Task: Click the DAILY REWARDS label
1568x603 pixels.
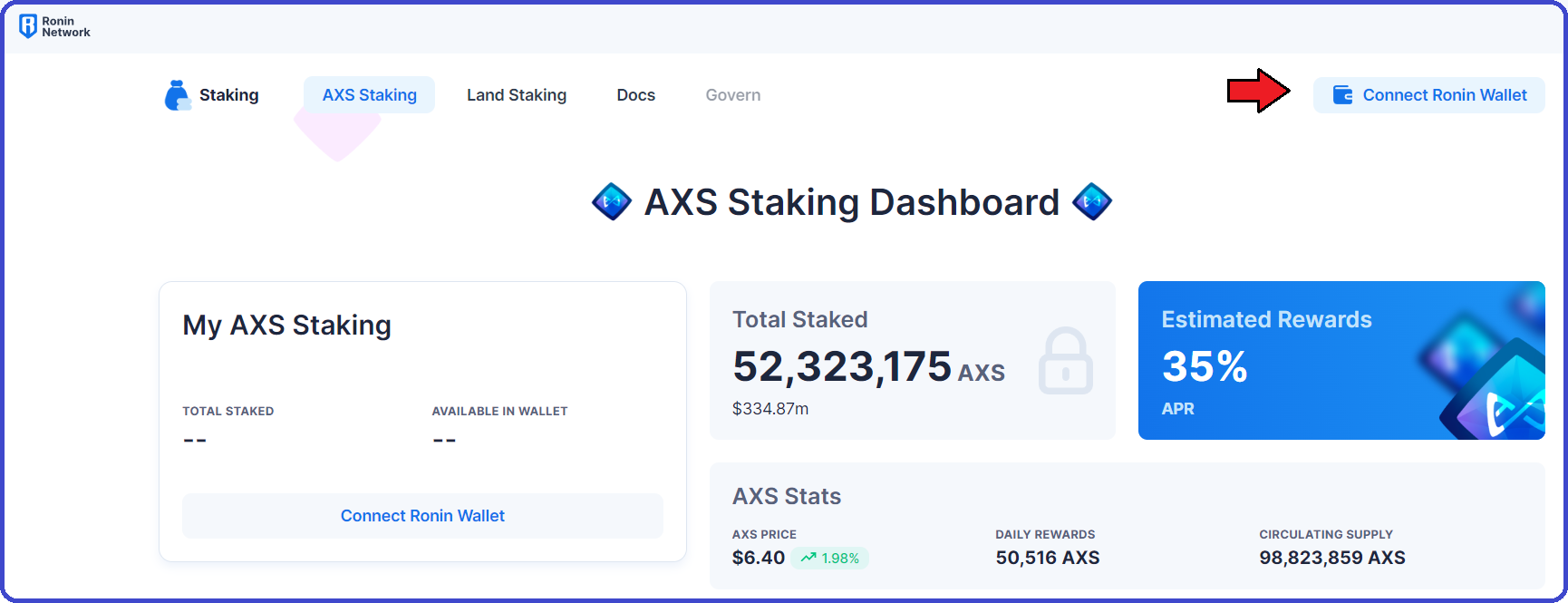Action: coord(1045,534)
